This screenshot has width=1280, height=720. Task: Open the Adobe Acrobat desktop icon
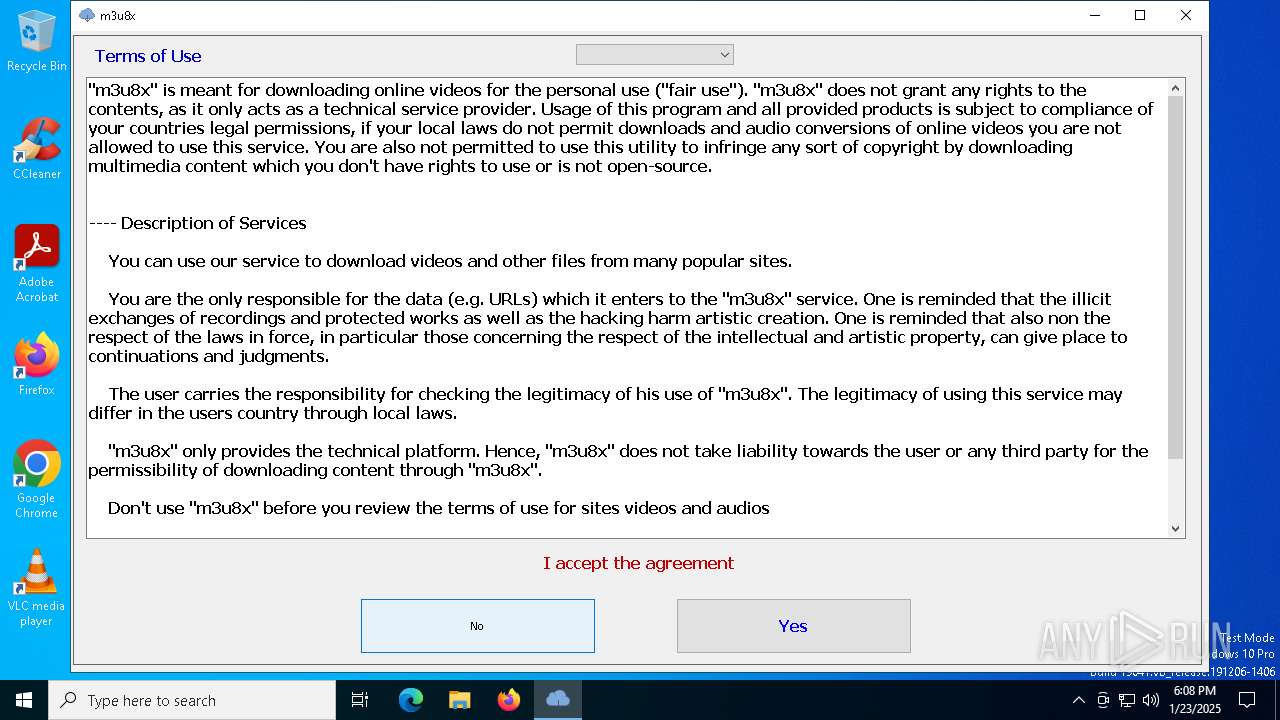tap(37, 264)
